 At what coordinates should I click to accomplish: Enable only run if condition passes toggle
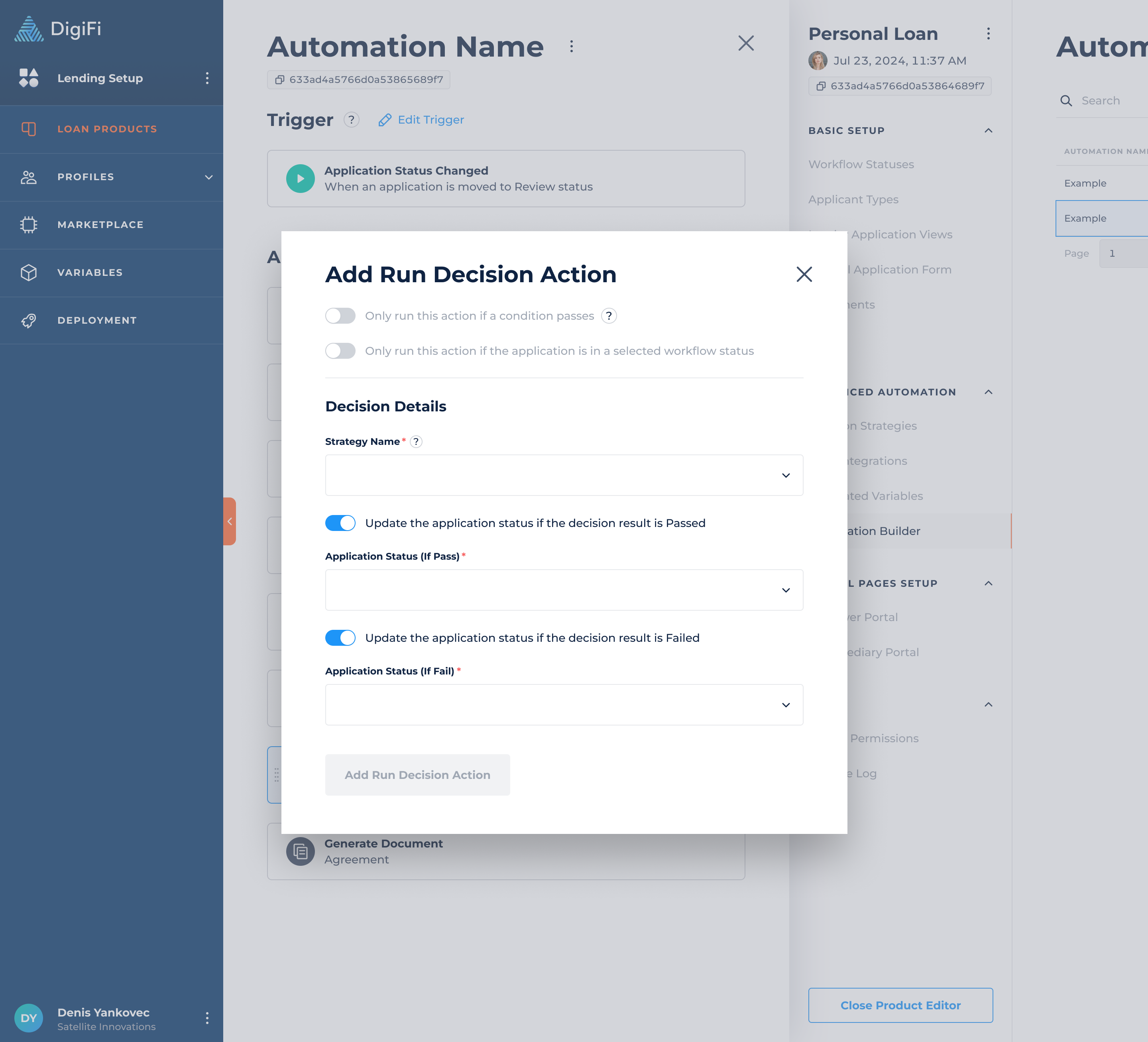pos(340,315)
